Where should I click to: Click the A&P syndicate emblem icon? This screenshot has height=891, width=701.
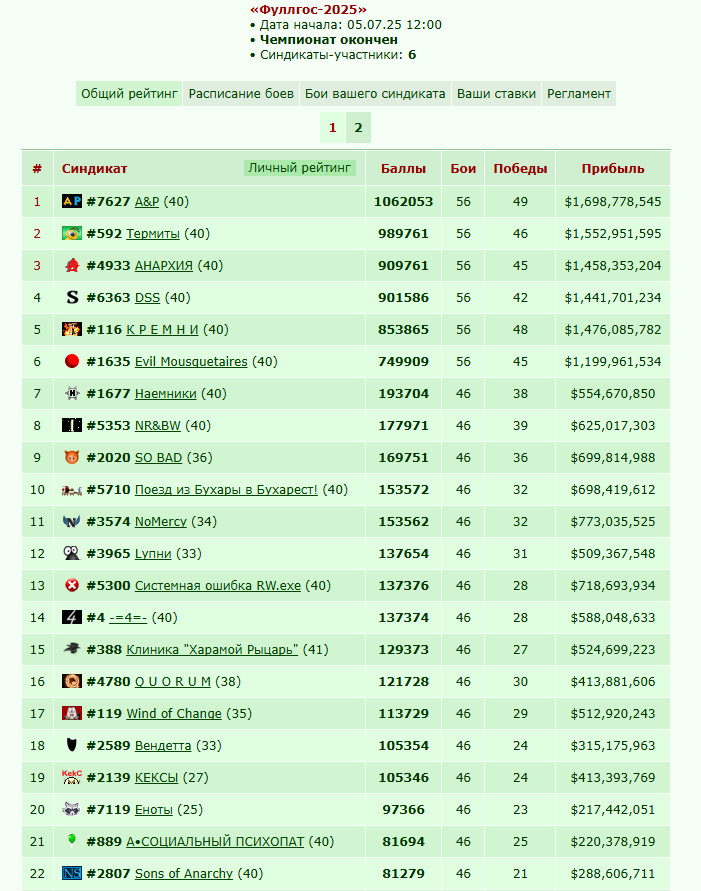click(72, 201)
